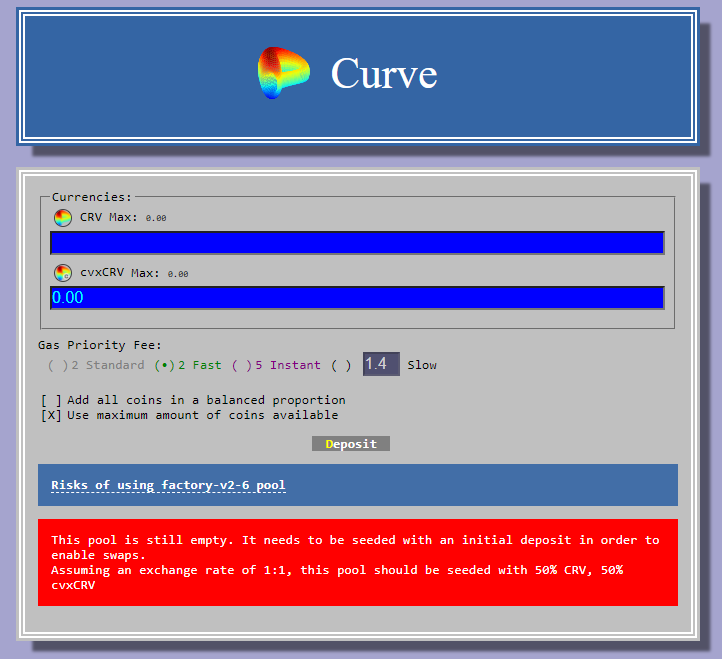Click the custom gas fee box showing 1.4
This screenshot has height=659, width=722.
click(380, 365)
